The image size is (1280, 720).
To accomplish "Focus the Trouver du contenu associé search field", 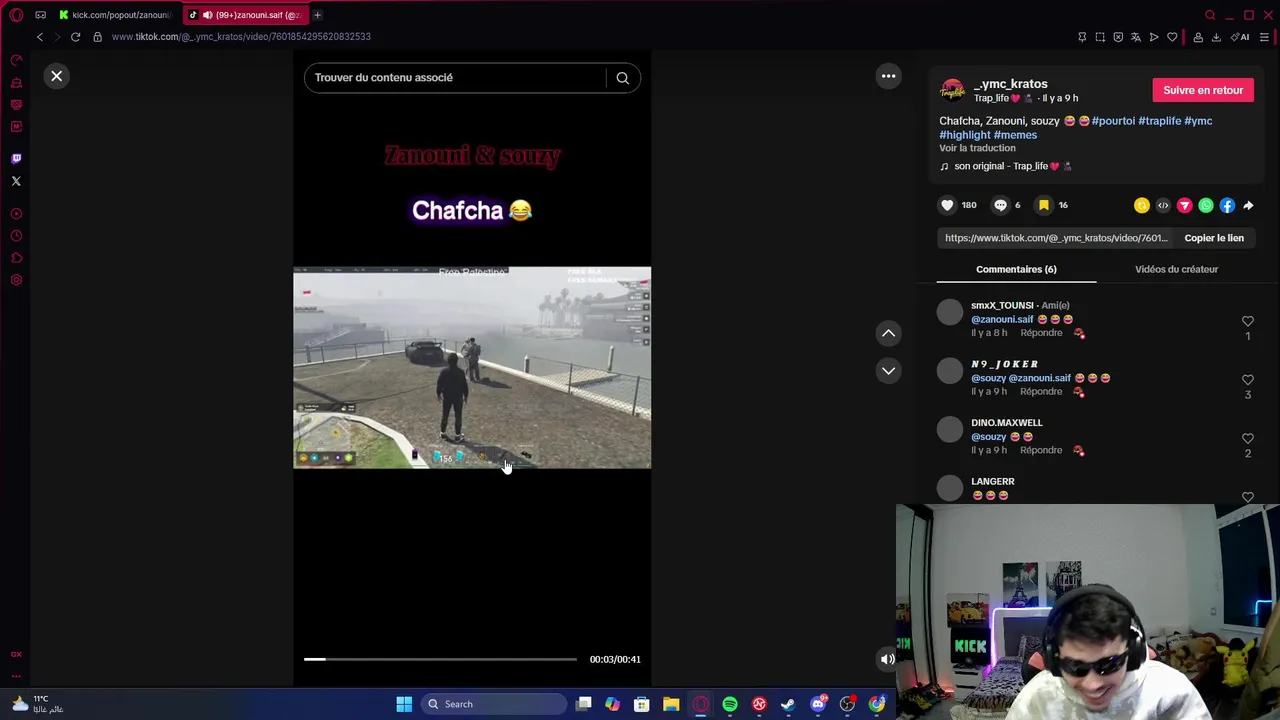I will (x=455, y=78).
